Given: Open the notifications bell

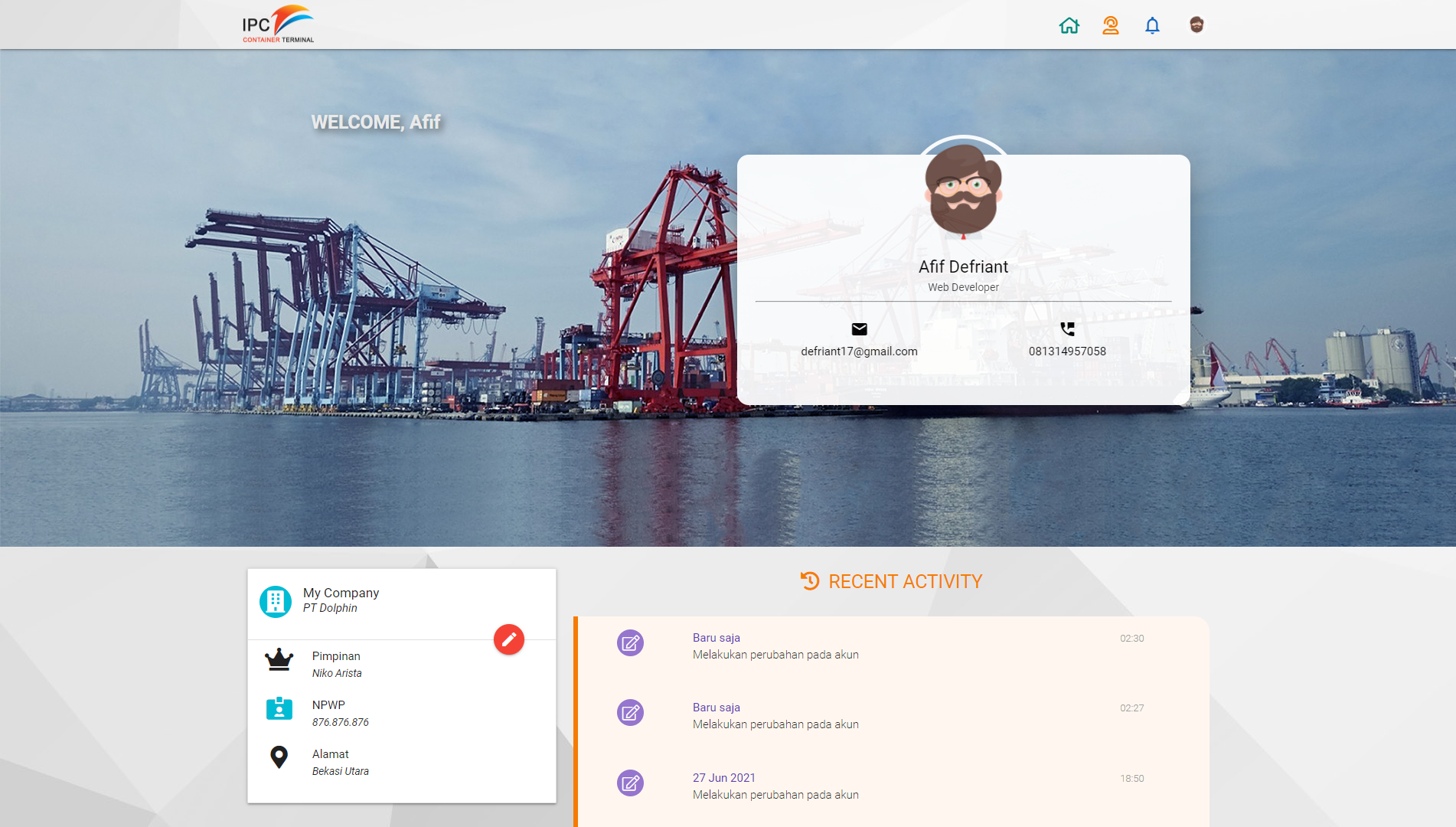Looking at the screenshot, I should coord(1152,25).
